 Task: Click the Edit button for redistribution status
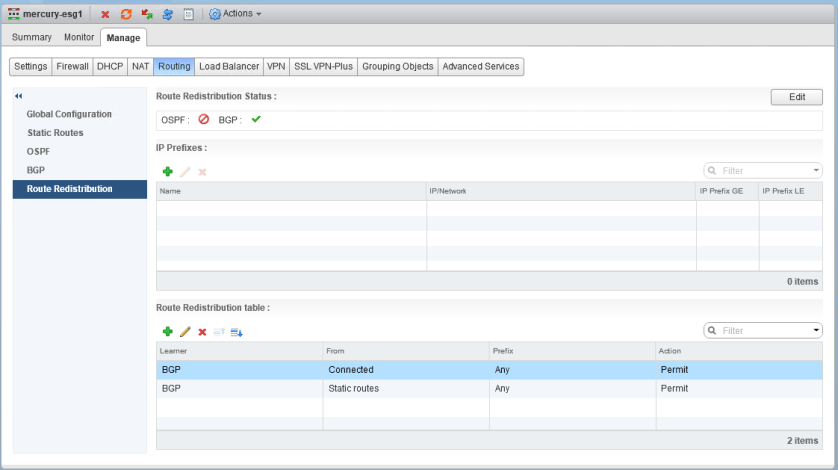tap(796, 97)
